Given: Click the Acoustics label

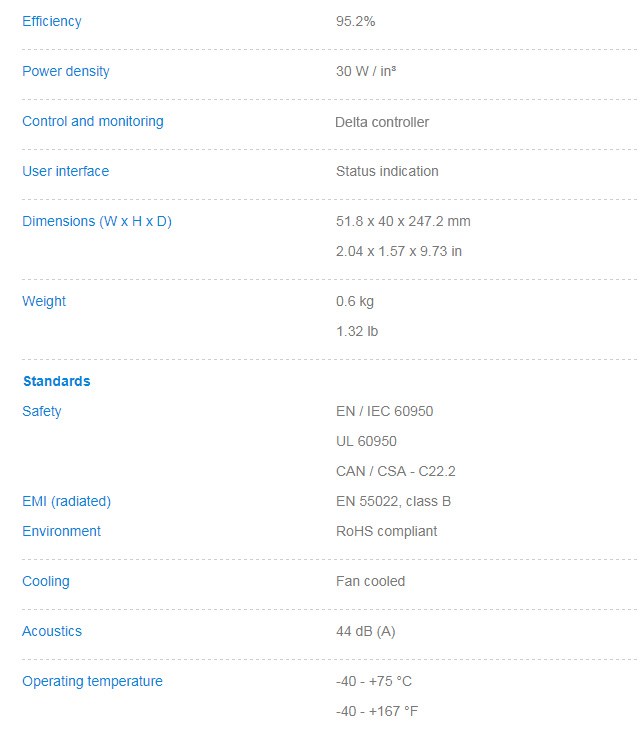Looking at the screenshot, I should (x=52, y=631).
